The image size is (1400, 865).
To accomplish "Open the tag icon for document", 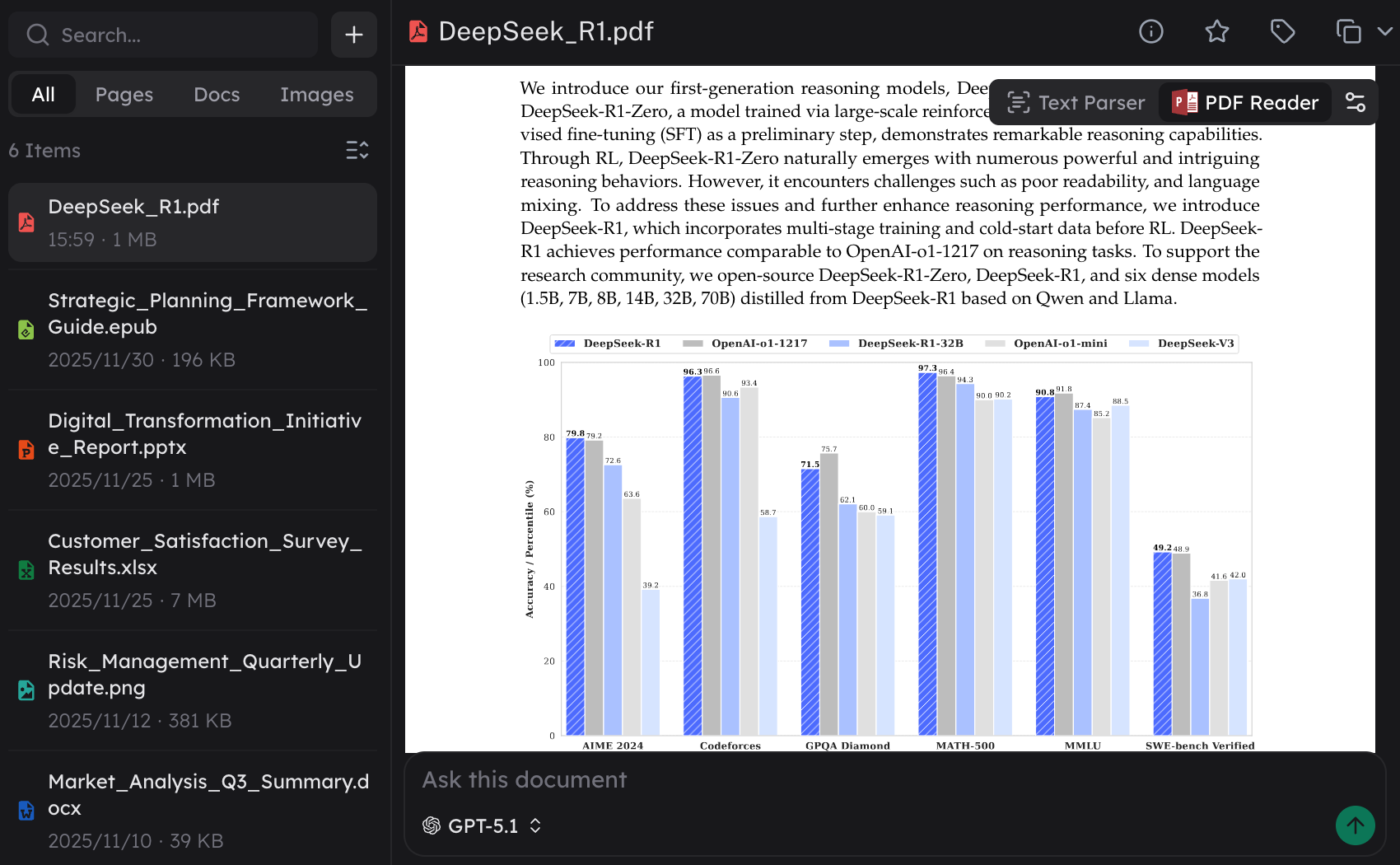I will click(1282, 31).
